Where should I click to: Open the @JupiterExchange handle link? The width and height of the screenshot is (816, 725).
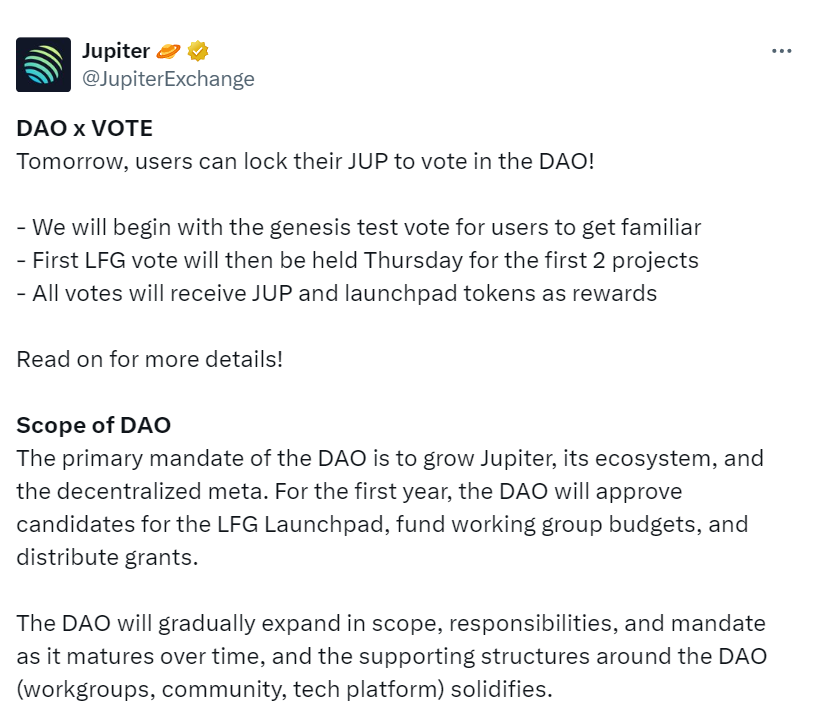pyautogui.click(x=168, y=79)
